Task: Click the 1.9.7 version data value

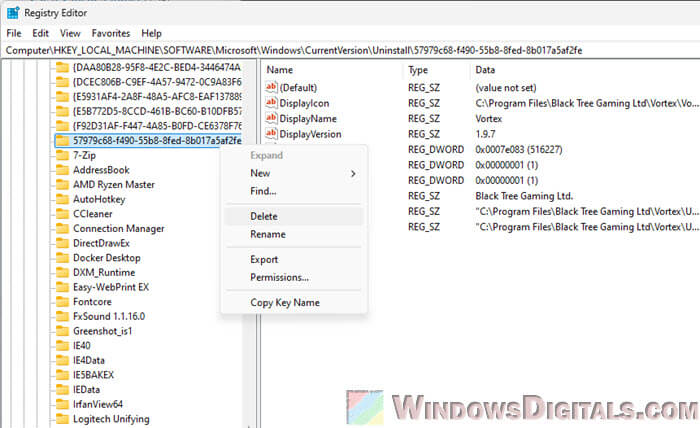Action: pyautogui.click(x=485, y=134)
